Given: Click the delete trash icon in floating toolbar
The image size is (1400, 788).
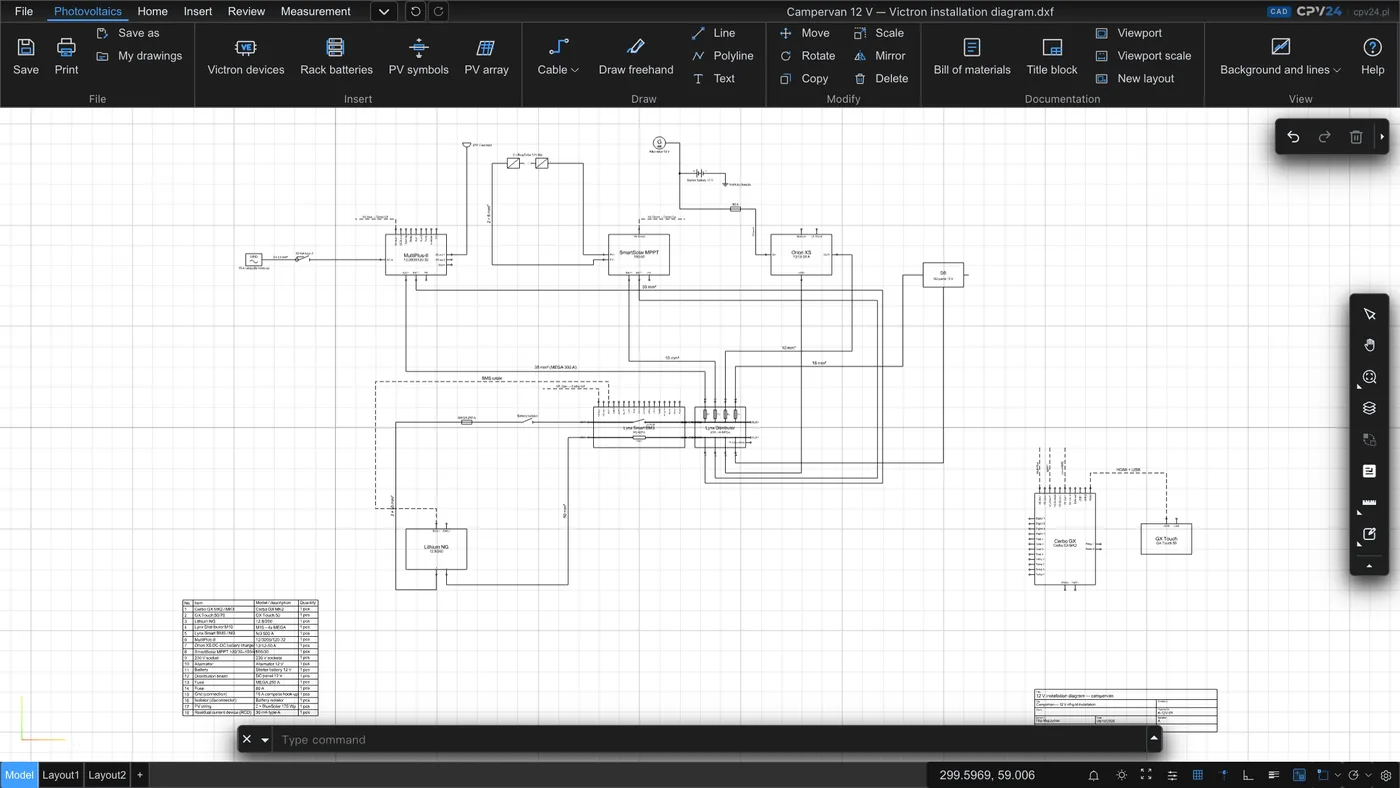Looking at the screenshot, I should 1356,137.
